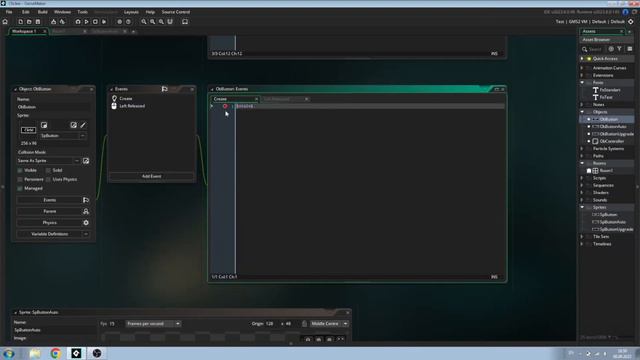Collapse the Fonts folder
640x360 pixels.
click(x=582, y=82)
